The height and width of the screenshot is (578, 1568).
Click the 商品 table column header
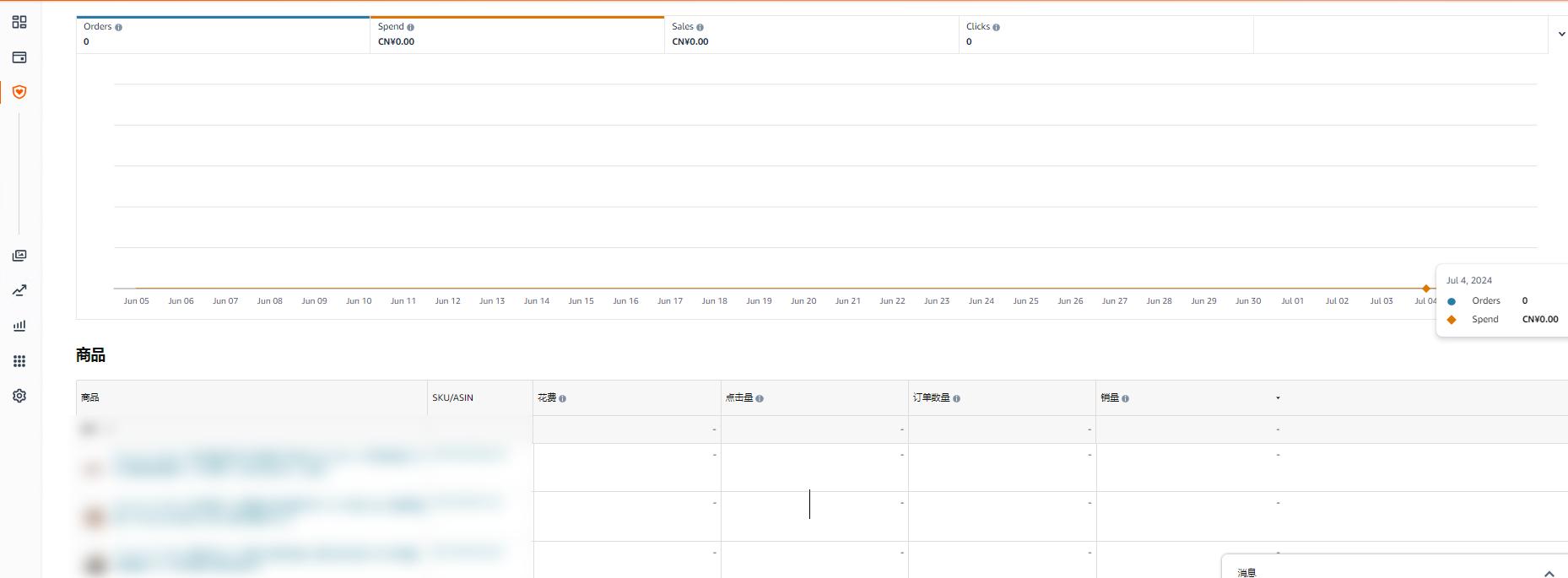coord(251,397)
